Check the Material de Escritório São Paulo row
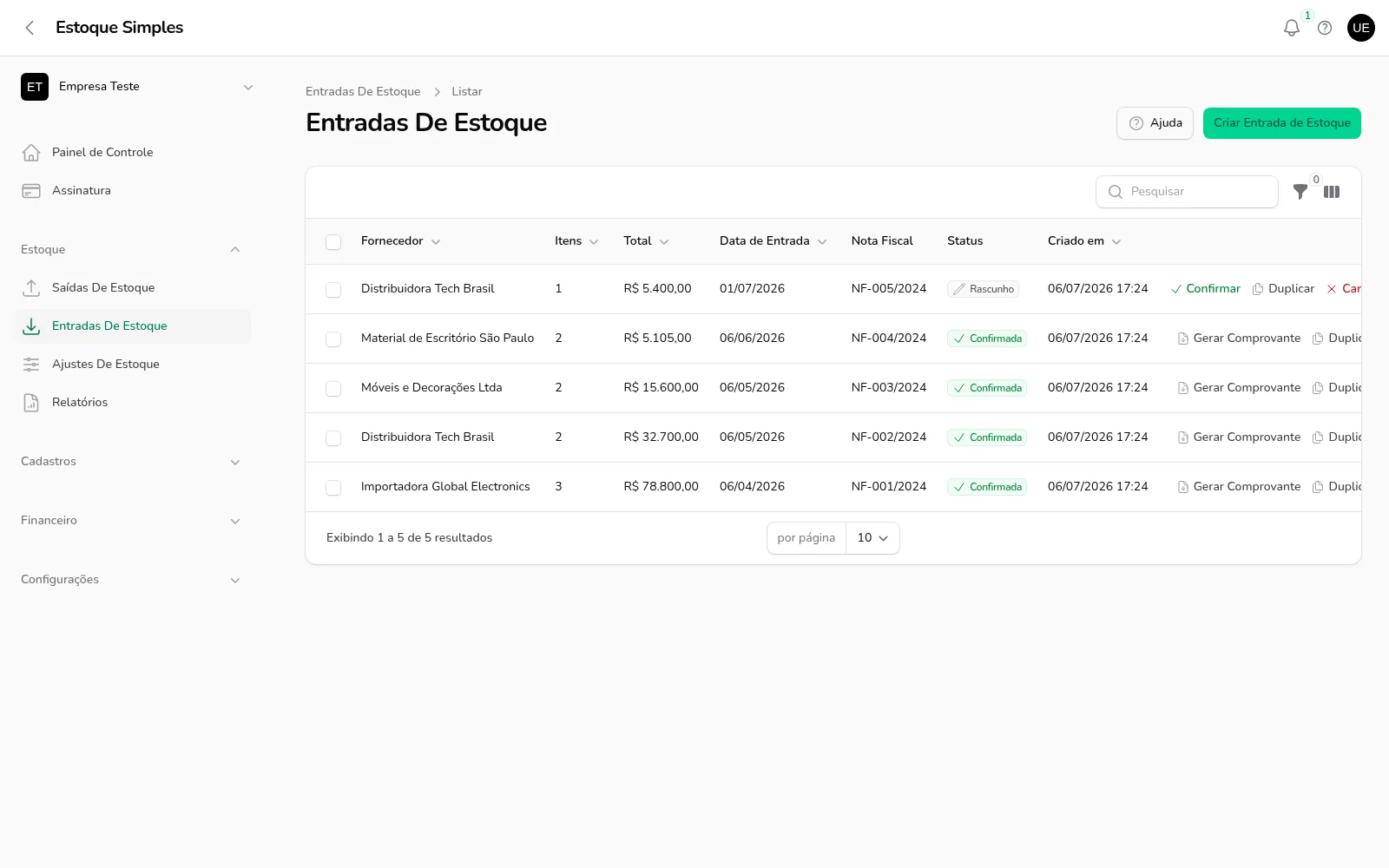Viewport: 1389px width, 868px height. [333, 339]
